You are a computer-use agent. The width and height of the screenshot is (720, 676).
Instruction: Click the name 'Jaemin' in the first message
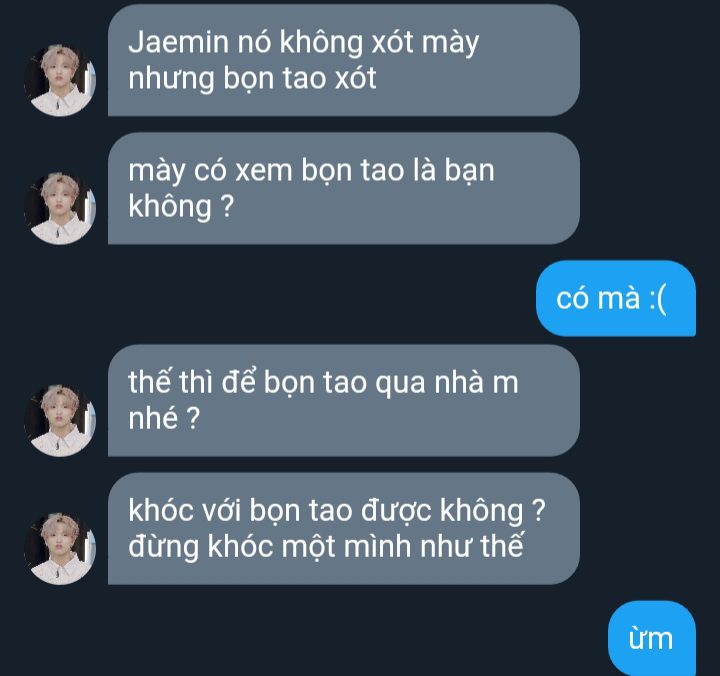click(x=179, y=42)
